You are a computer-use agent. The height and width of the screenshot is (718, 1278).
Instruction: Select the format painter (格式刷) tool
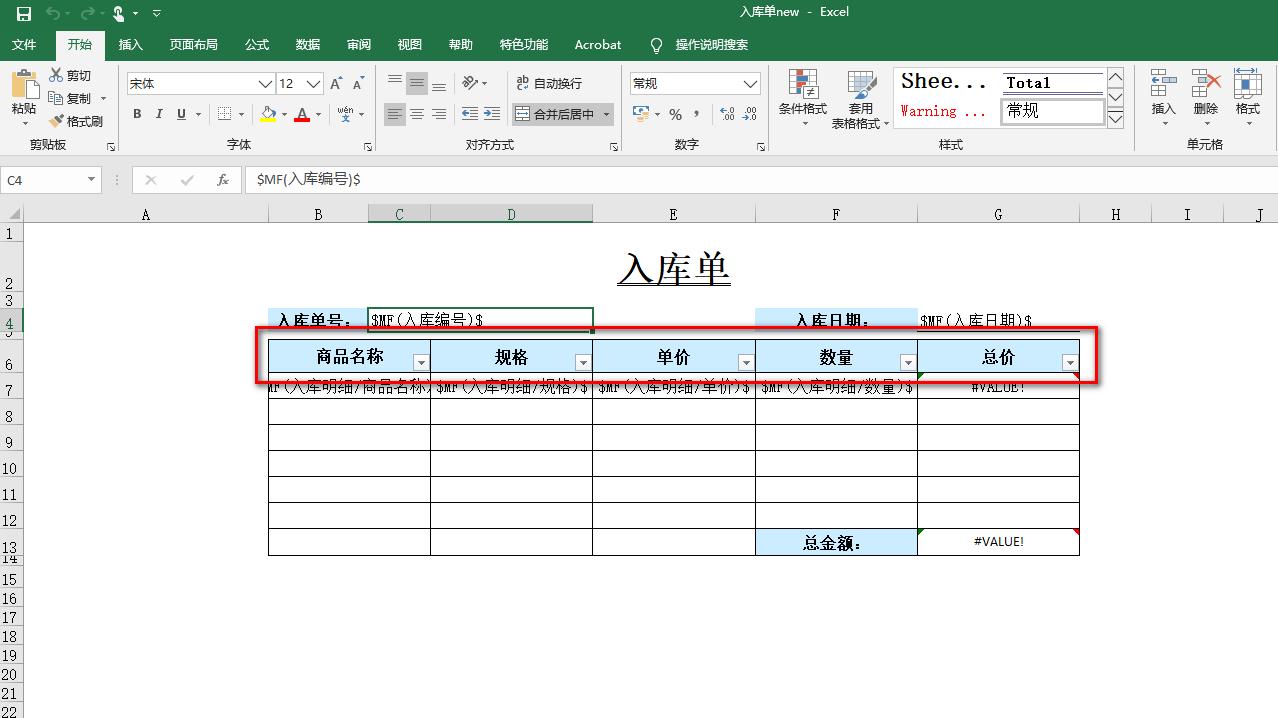(80, 121)
